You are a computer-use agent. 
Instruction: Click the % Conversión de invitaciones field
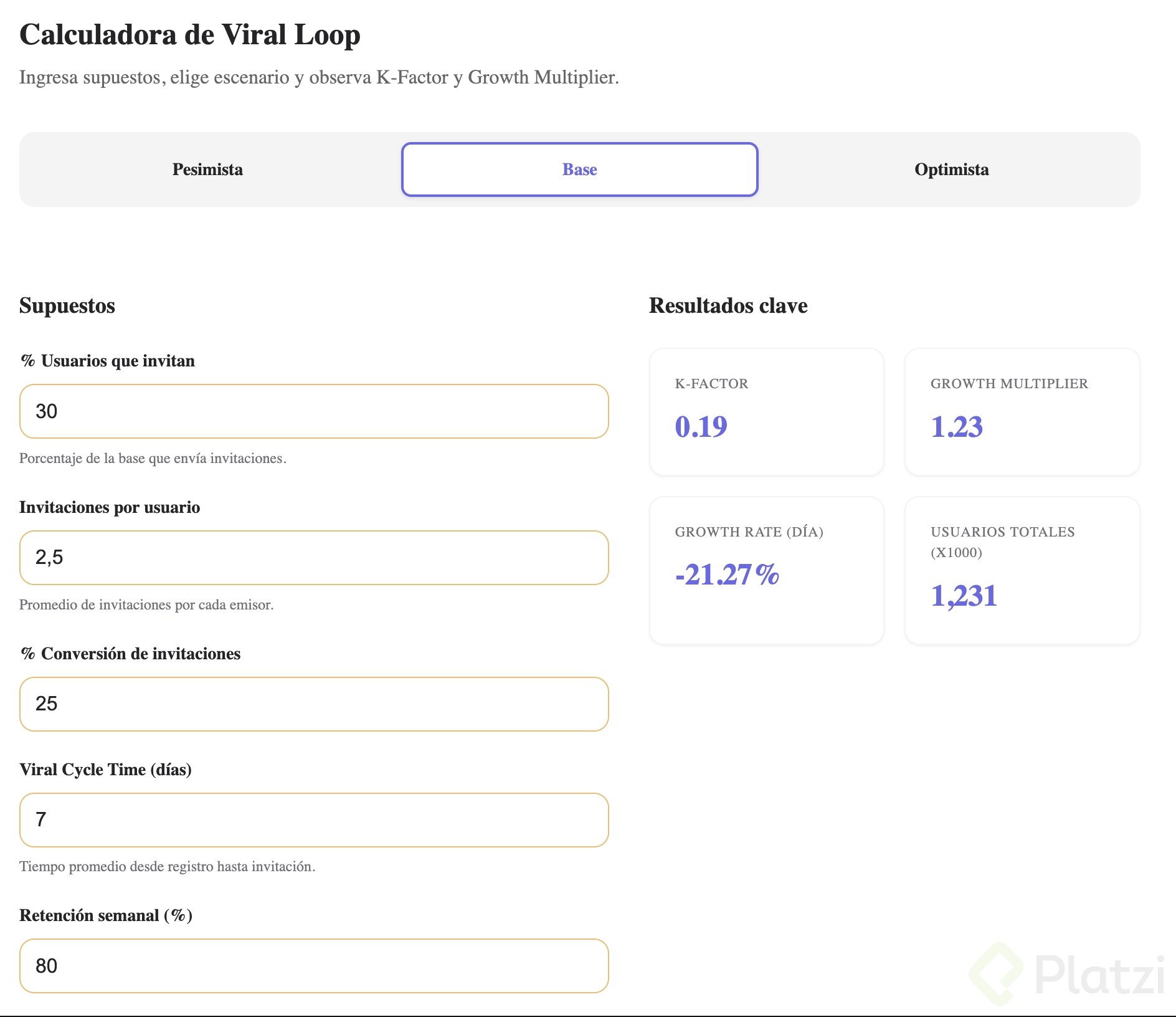314,704
